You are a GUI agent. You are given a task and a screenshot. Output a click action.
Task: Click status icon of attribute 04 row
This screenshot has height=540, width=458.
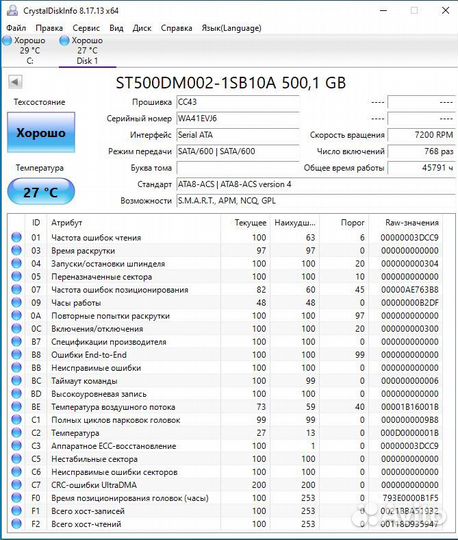pos(16,263)
